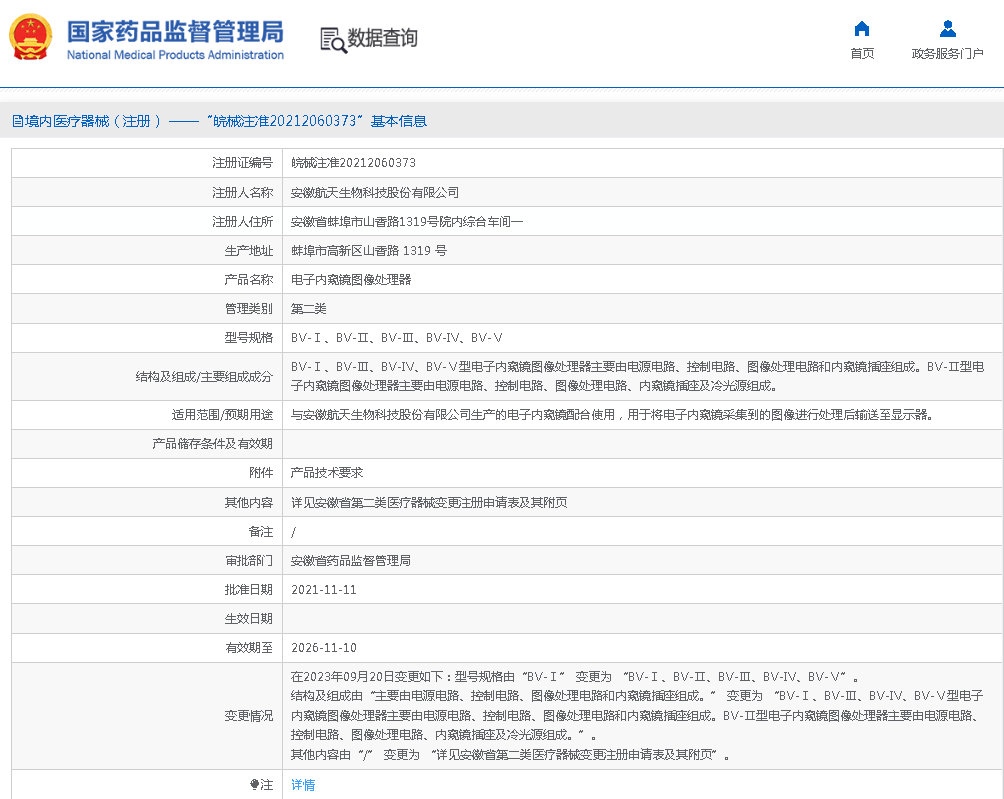The height and width of the screenshot is (799, 1004).
Task: Click the 首页 home house icon
Action: pyautogui.click(x=861, y=28)
